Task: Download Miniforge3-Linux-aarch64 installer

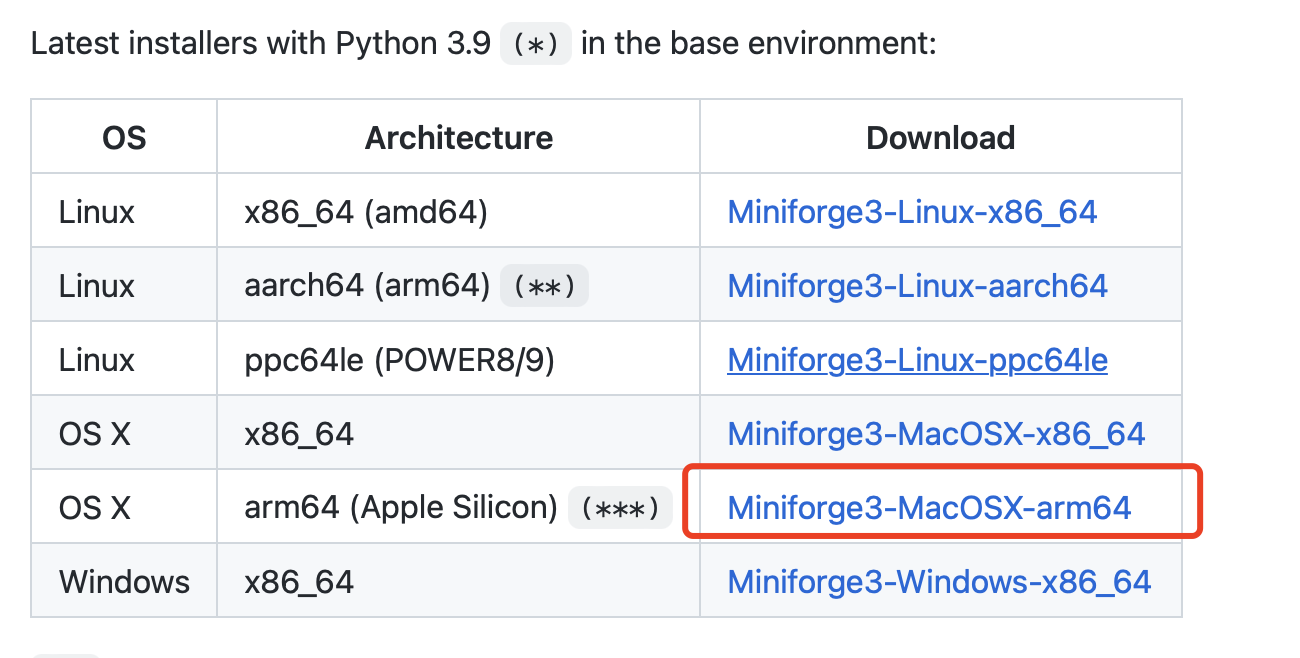Action: point(916,285)
